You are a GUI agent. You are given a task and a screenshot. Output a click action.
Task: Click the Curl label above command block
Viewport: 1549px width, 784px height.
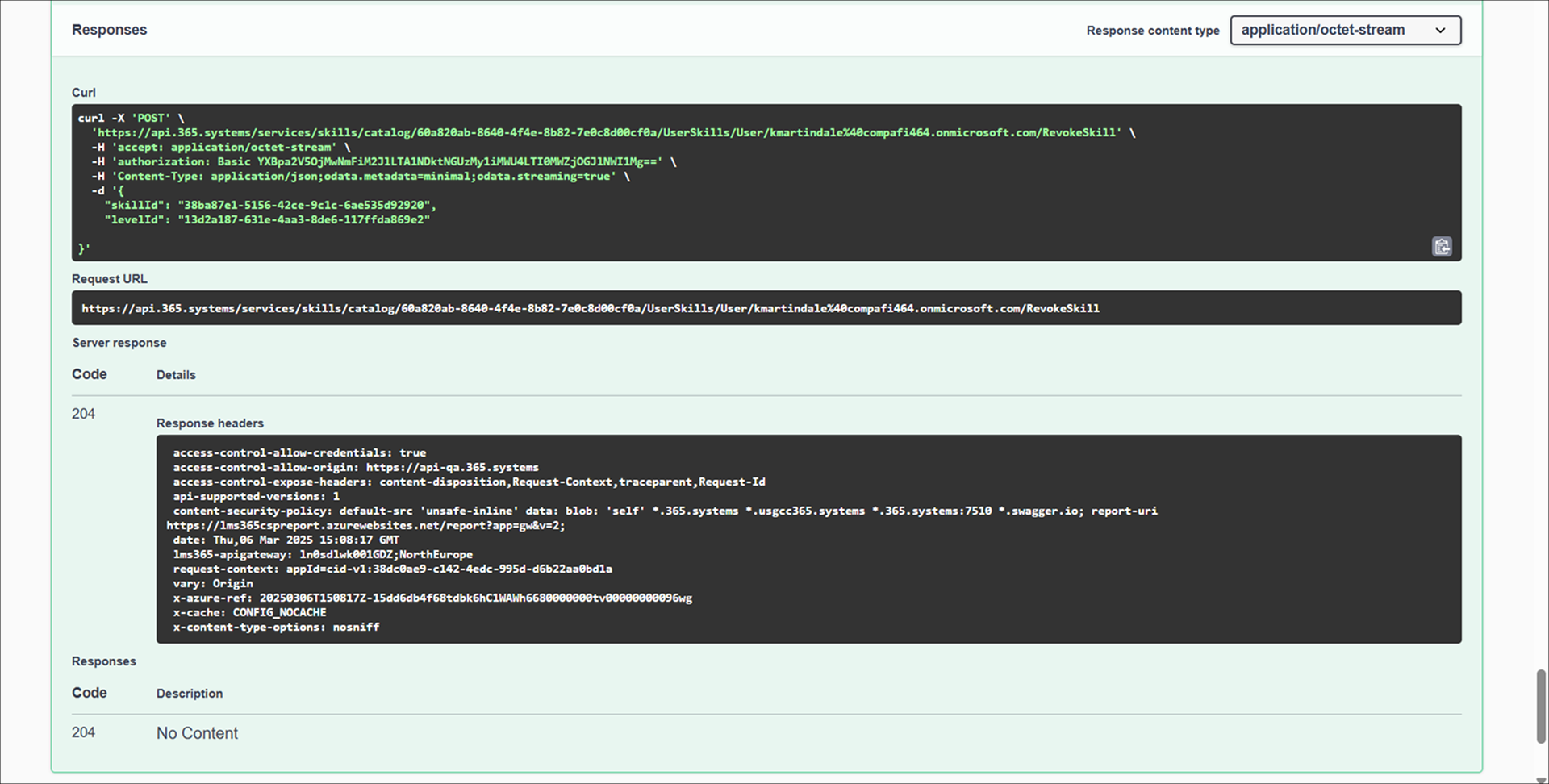[84, 93]
